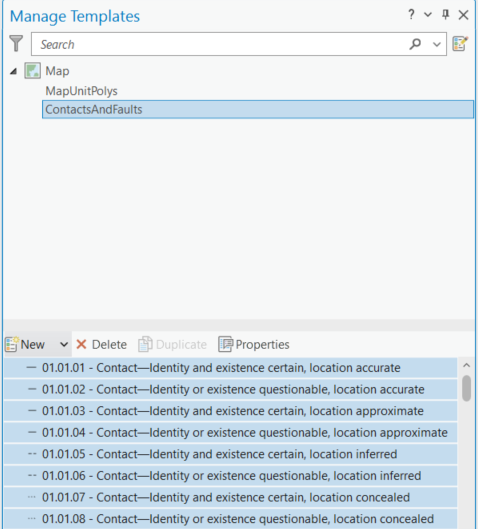Image resolution: width=478 pixels, height=529 pixels.
Task: Select template 01.01.01 location accurate
Action: [x=230, y=368]
